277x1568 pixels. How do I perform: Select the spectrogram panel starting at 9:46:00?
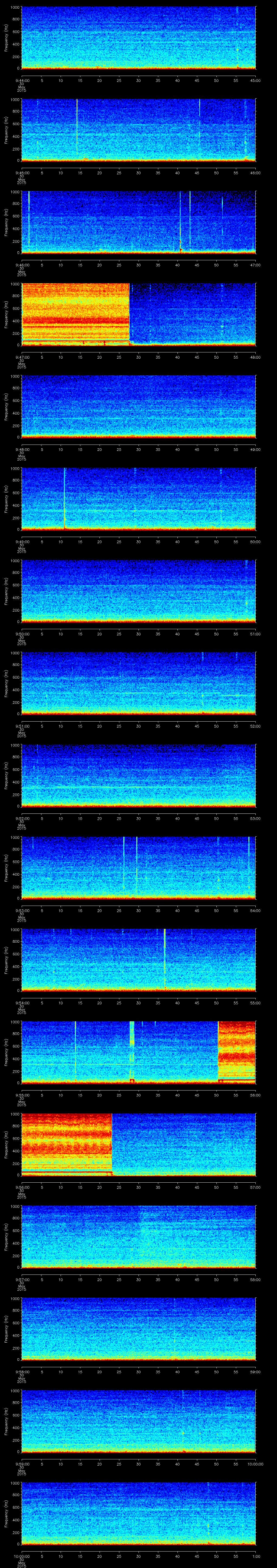click(x=138, y=222)
